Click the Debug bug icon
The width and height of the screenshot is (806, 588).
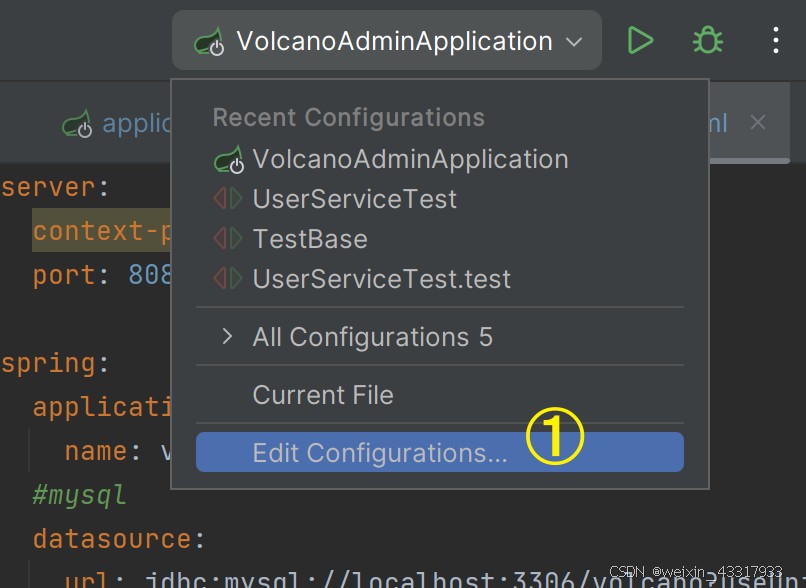coord(708,41)
